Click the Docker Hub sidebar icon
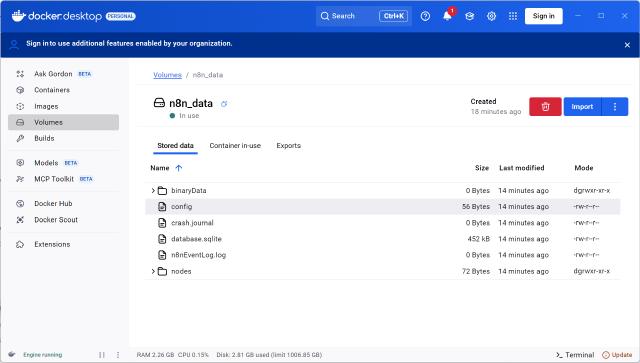The image size is (640, 363). point(20,203)
